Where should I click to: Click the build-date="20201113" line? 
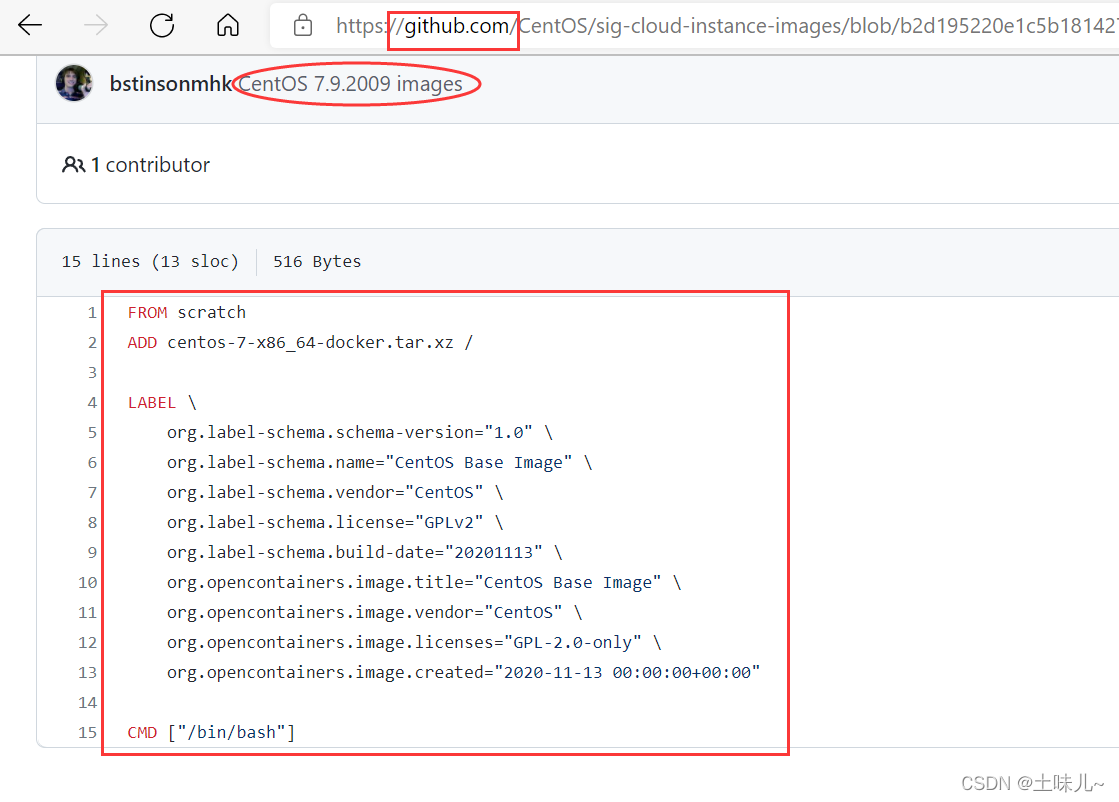point(365,552)
